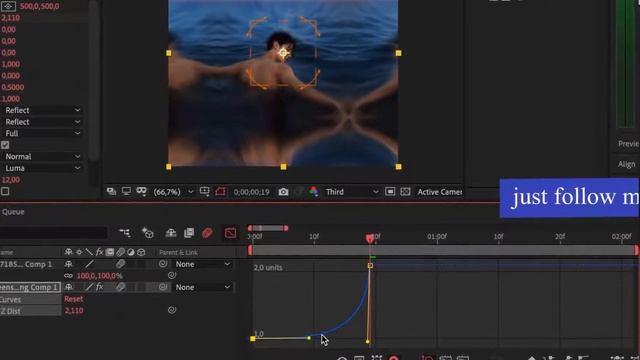Select the Z Dist property row

click(x=31, y=311)
